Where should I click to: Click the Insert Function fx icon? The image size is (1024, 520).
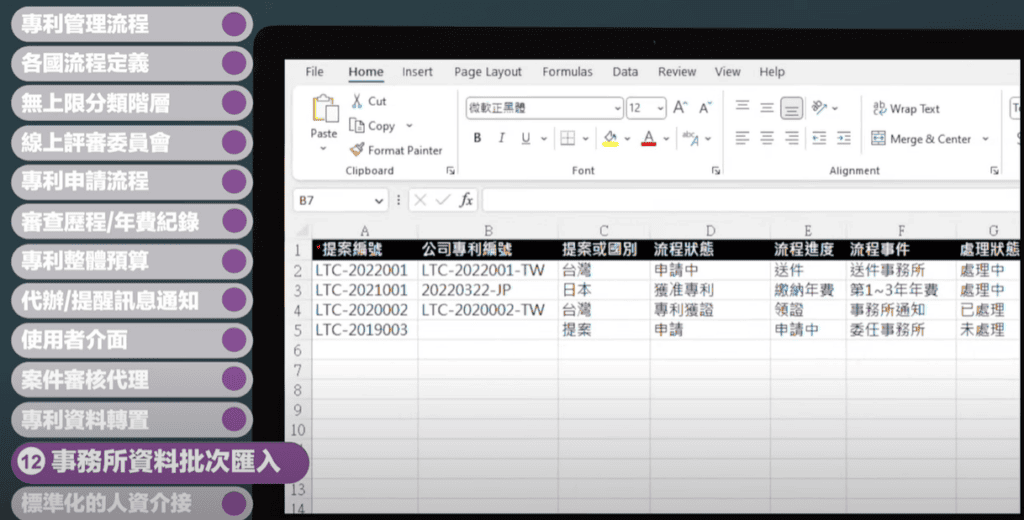[x=466, y=200]
